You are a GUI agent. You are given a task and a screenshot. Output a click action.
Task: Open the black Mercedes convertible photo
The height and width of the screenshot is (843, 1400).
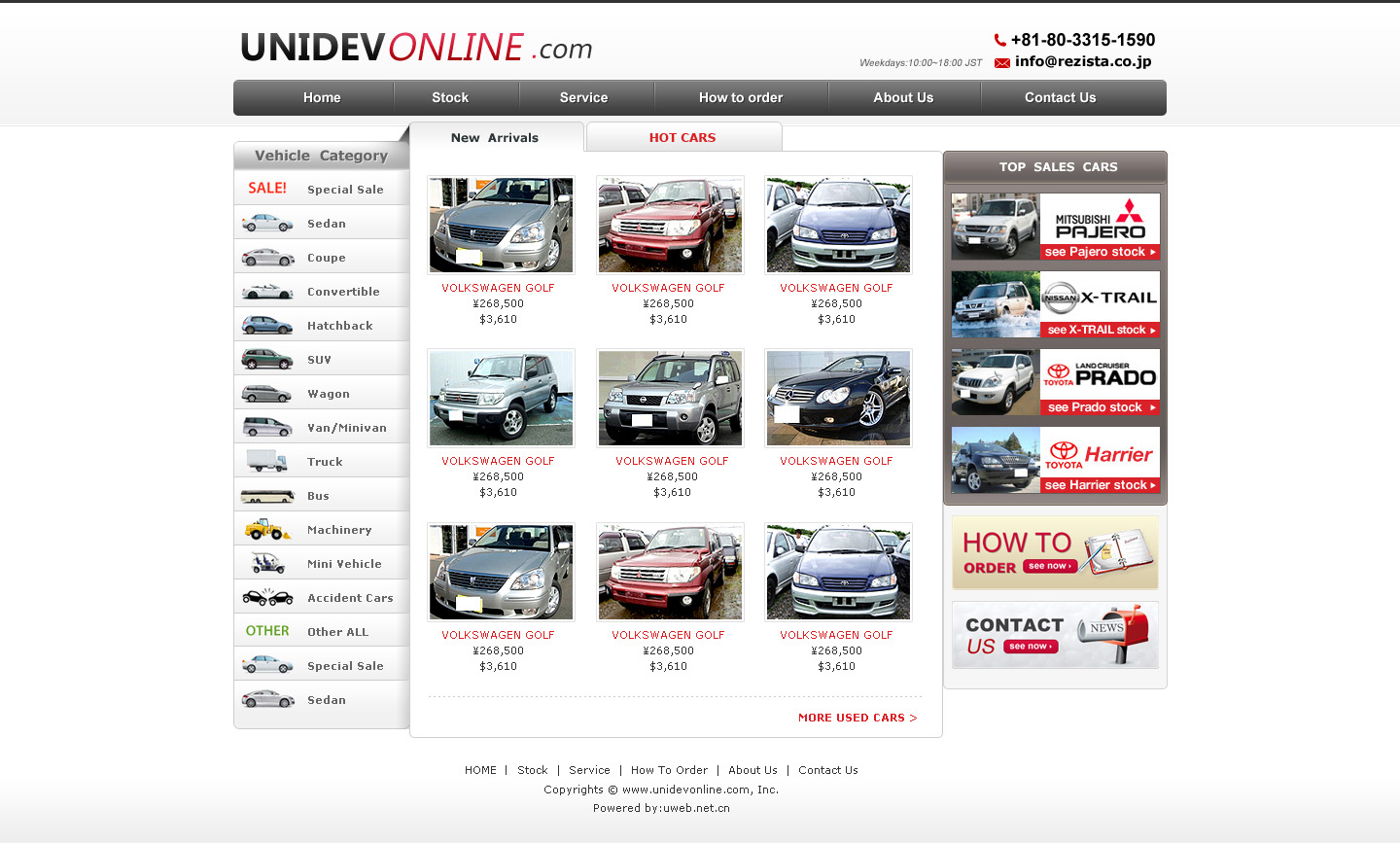838,399
